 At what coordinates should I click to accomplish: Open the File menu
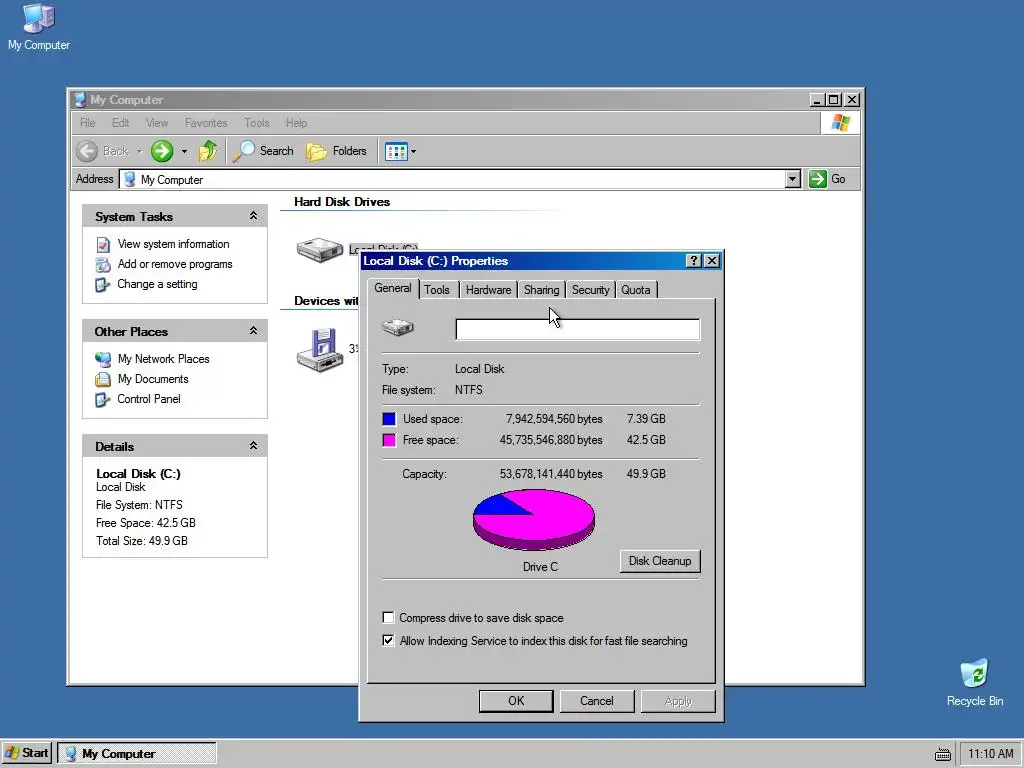pyautogui.click(x=88, y=123)
